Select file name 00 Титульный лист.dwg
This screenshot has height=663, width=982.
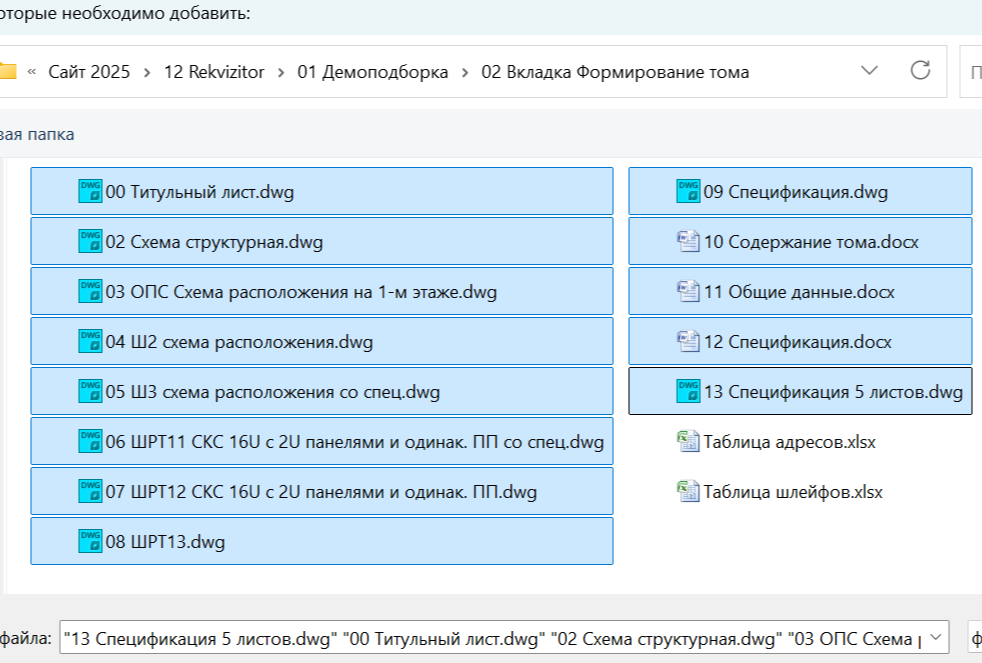(200, 192)
